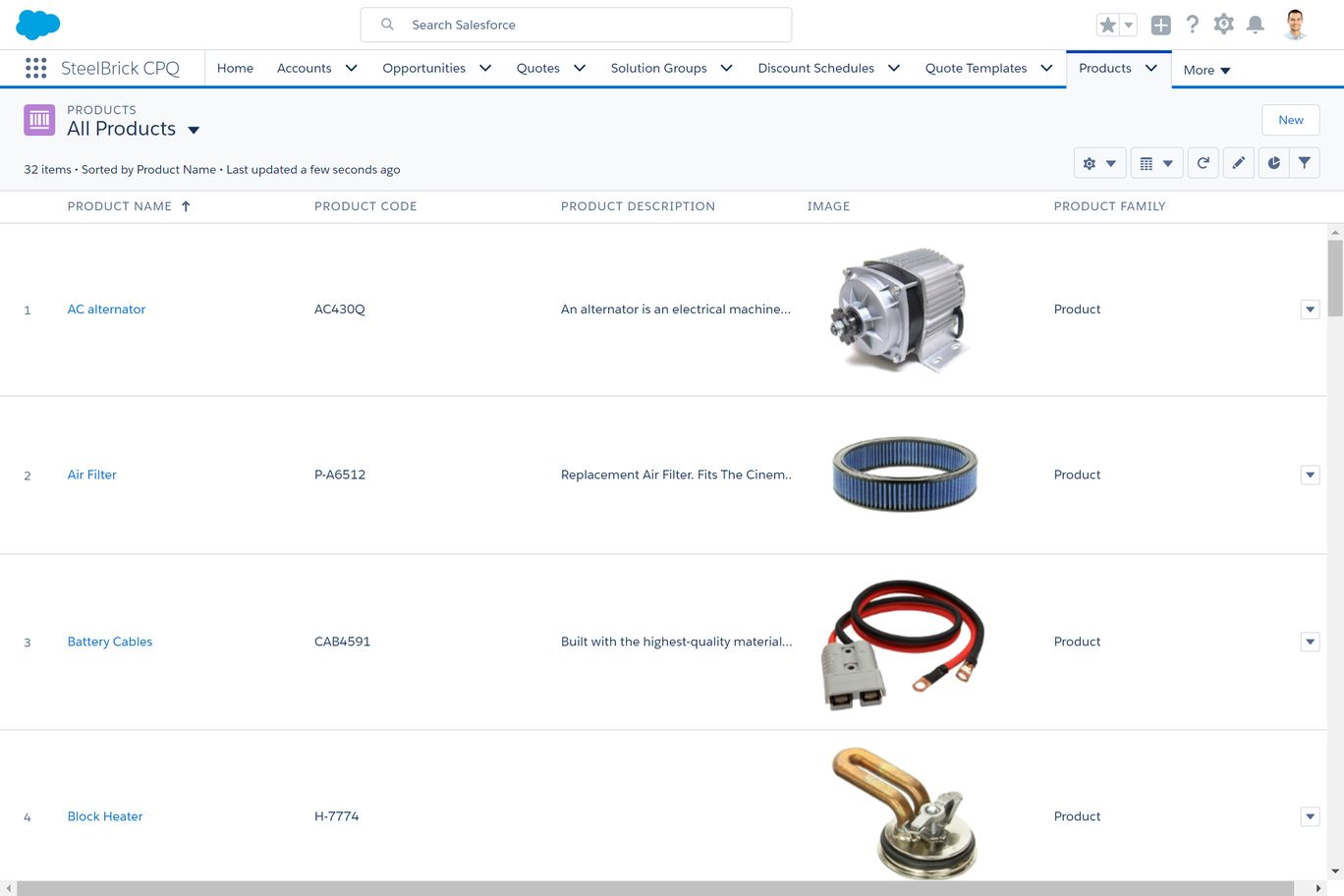Expand the Display As table dropdown
Image resolution: width=1344 pixels, height=896 pixels.
click(x=1155, y=163)
